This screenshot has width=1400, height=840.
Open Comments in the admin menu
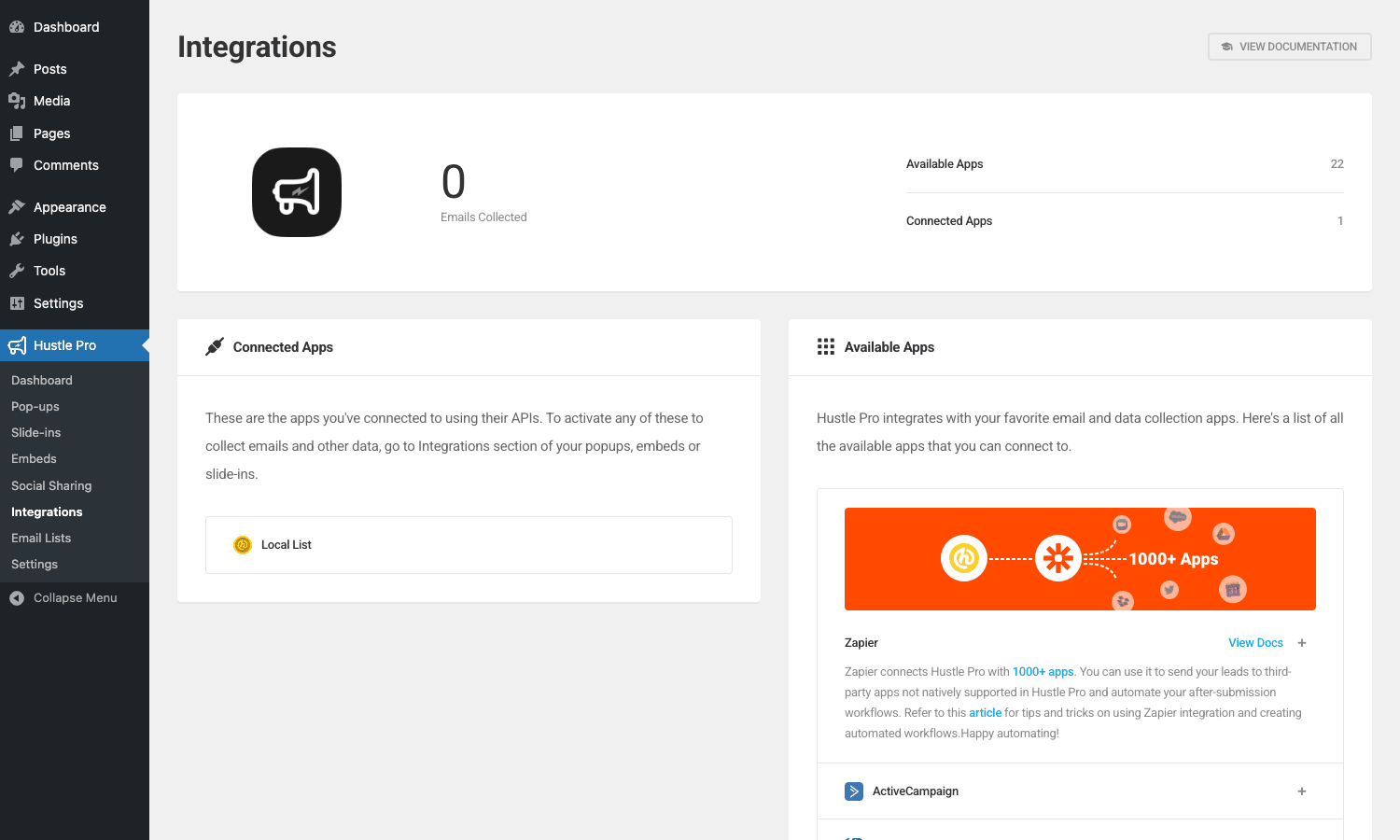click(x=75, y=165)
